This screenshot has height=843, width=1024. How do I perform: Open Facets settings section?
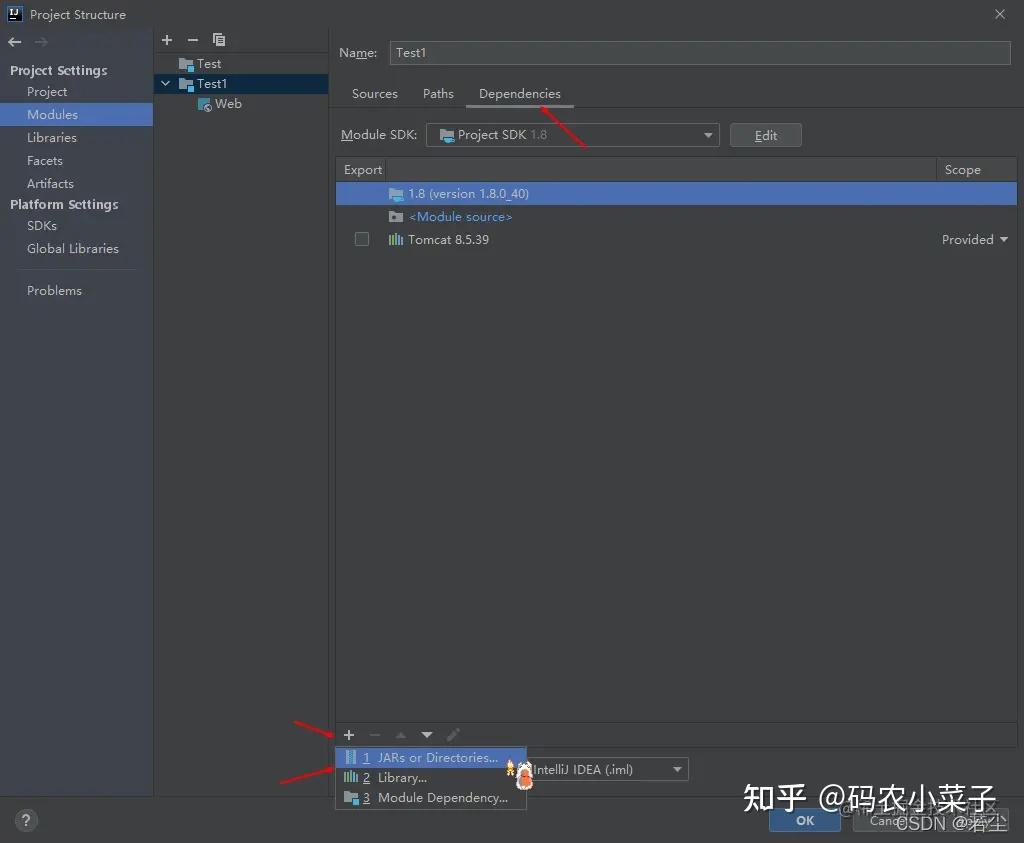pos(44,161)
